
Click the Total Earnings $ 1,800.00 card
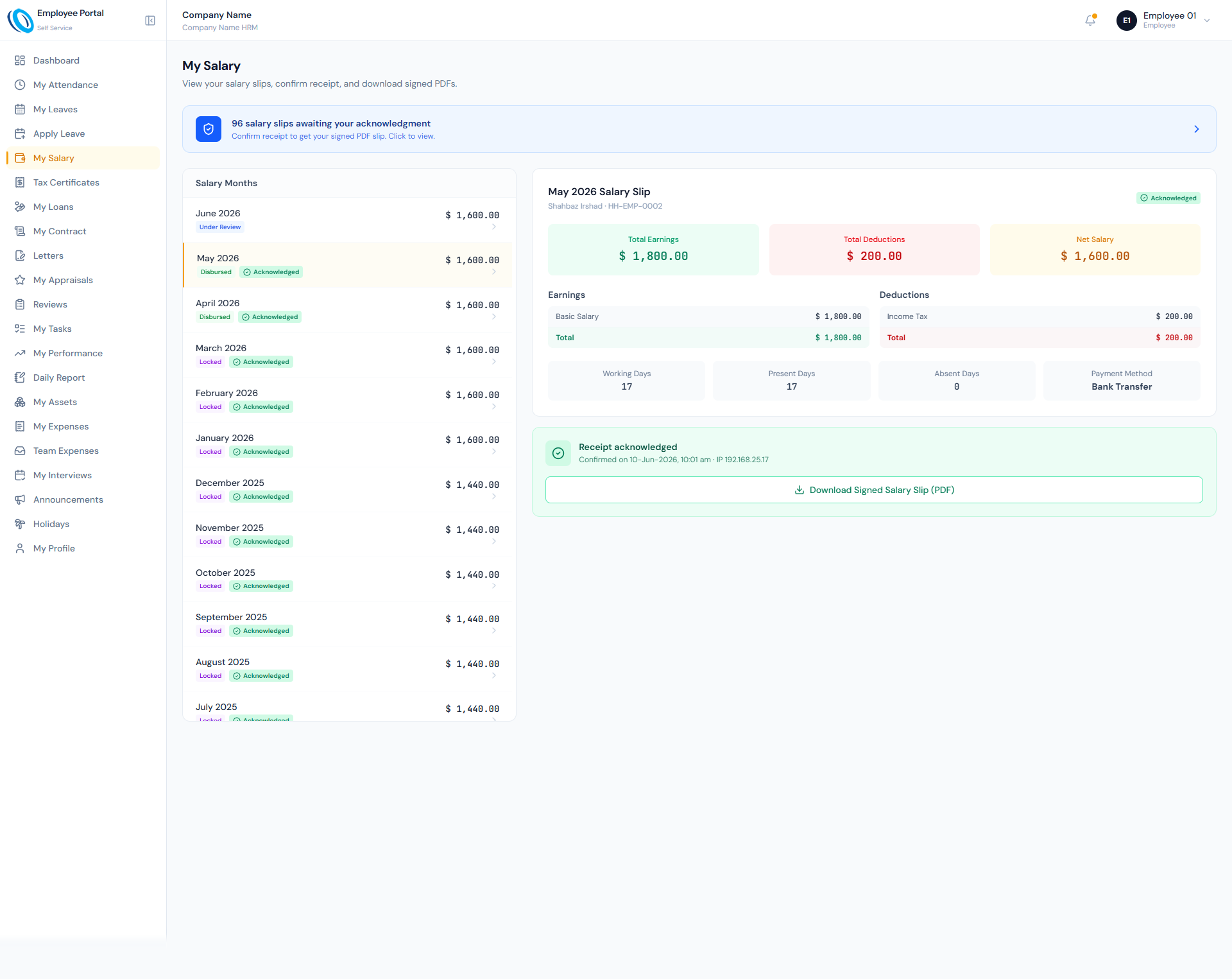point(653,250)
